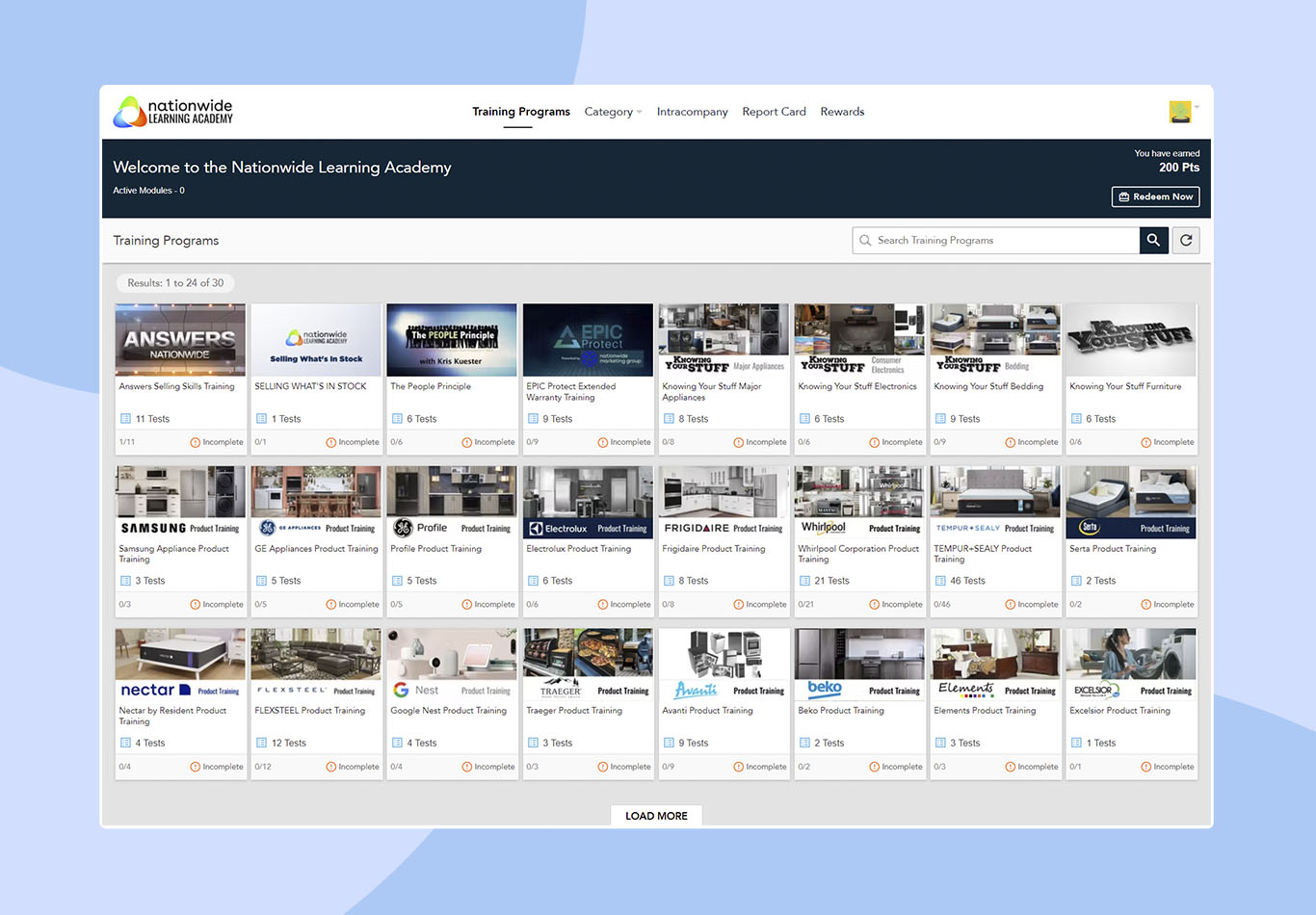Click the Nationwide Learning Academy logo
The width and height of the screenshot is (1316, 915).
pos(173,112)
